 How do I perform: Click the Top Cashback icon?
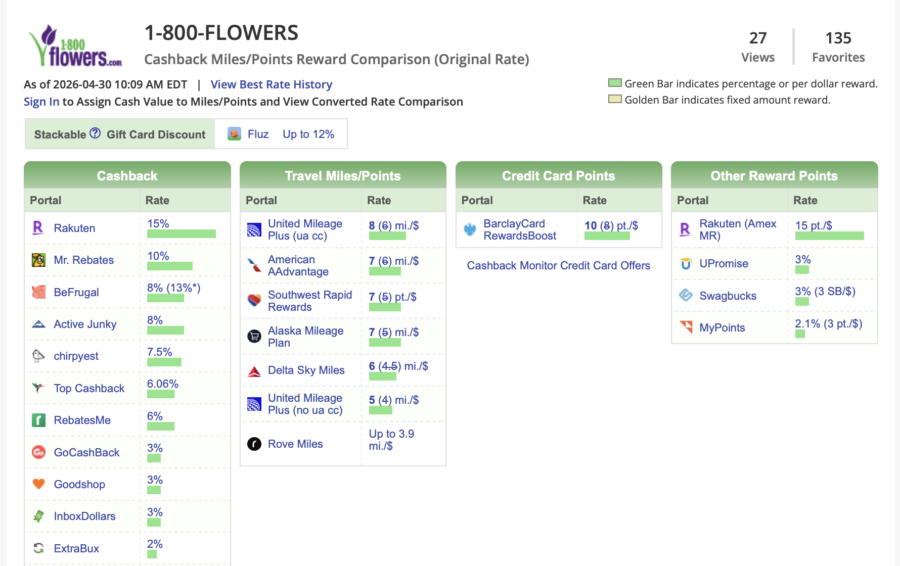click(38, 388)
